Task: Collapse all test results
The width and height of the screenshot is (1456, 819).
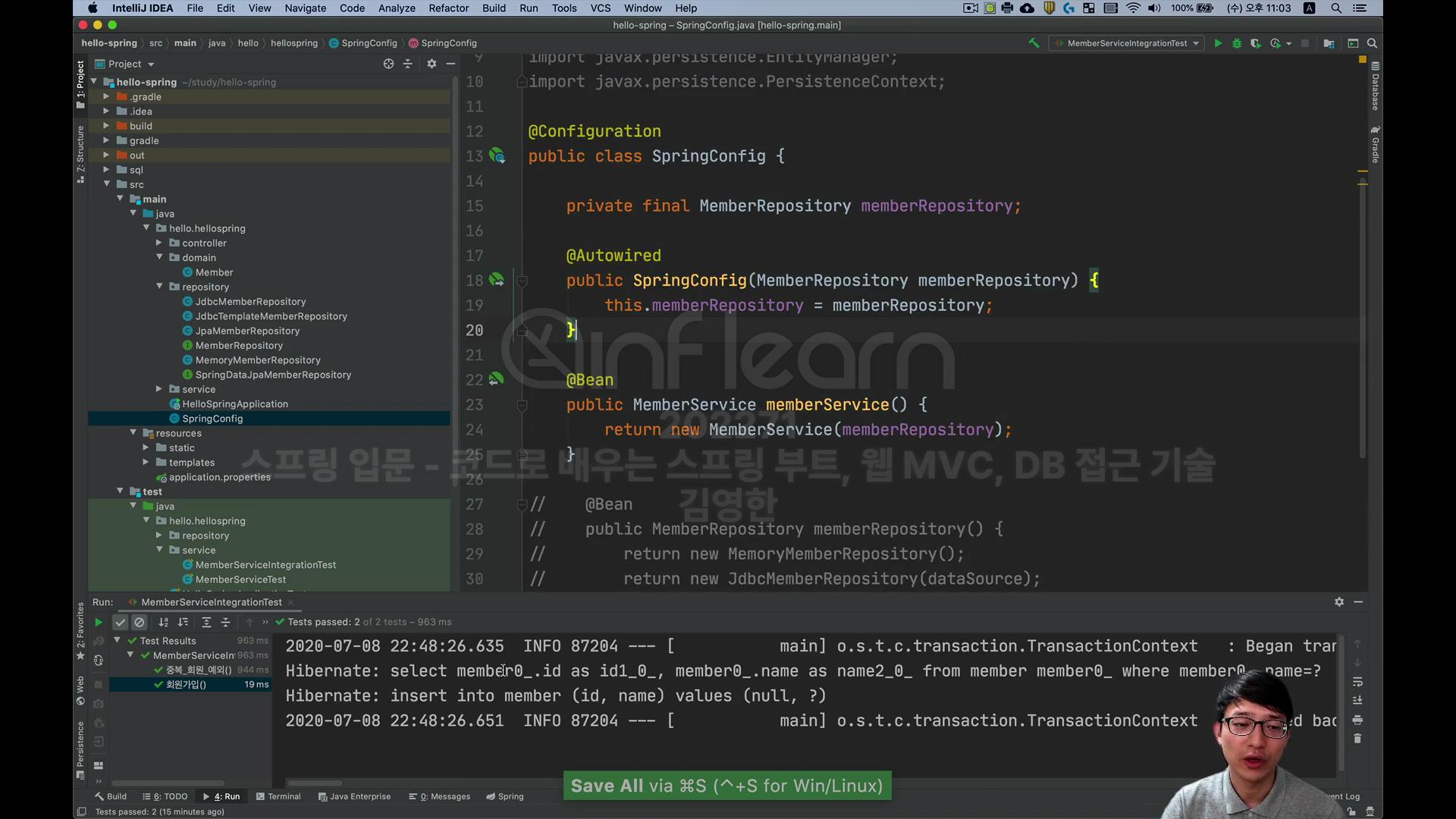Action: 225,622
